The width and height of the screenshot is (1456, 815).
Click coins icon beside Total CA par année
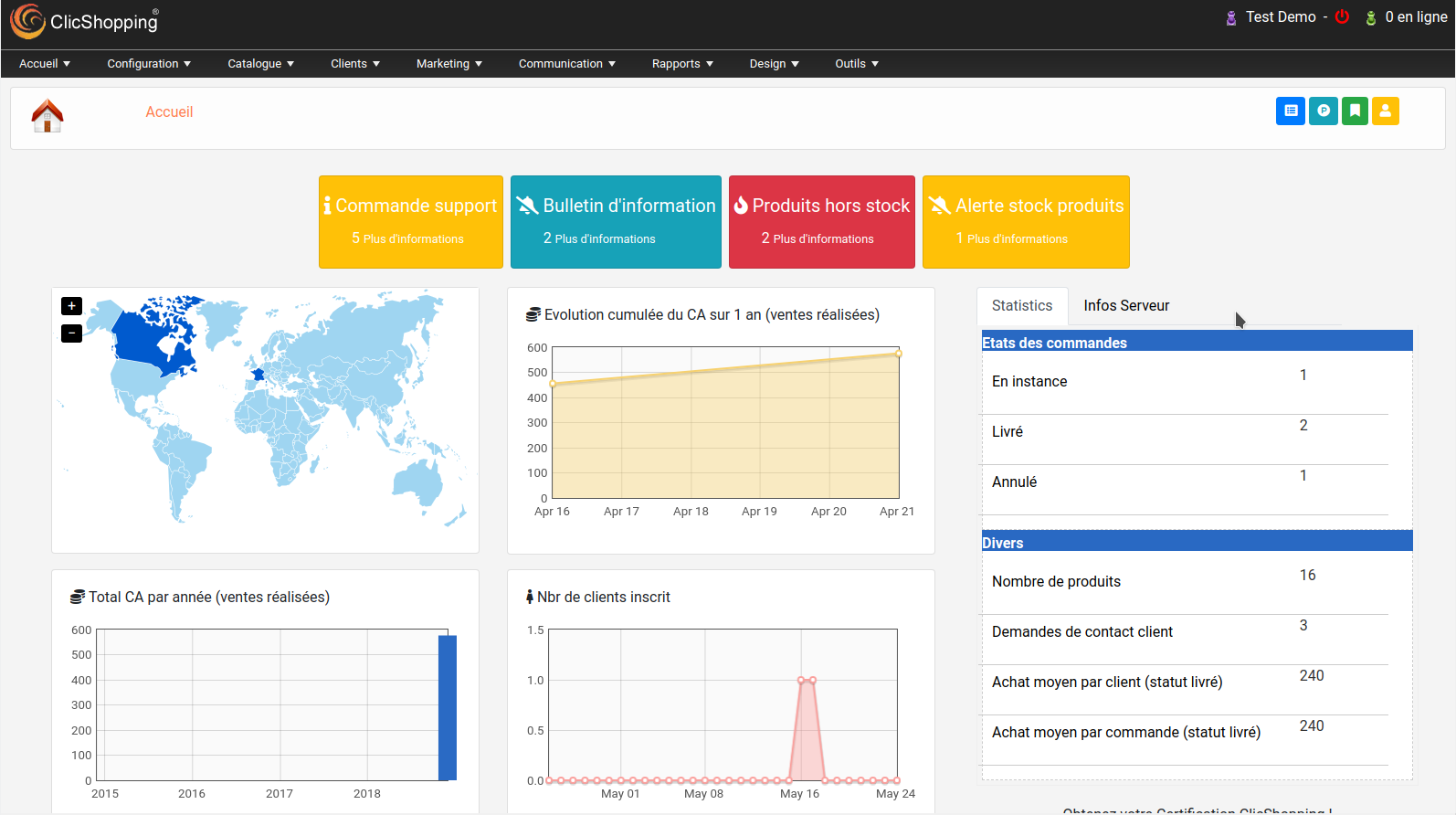[78, 597]
